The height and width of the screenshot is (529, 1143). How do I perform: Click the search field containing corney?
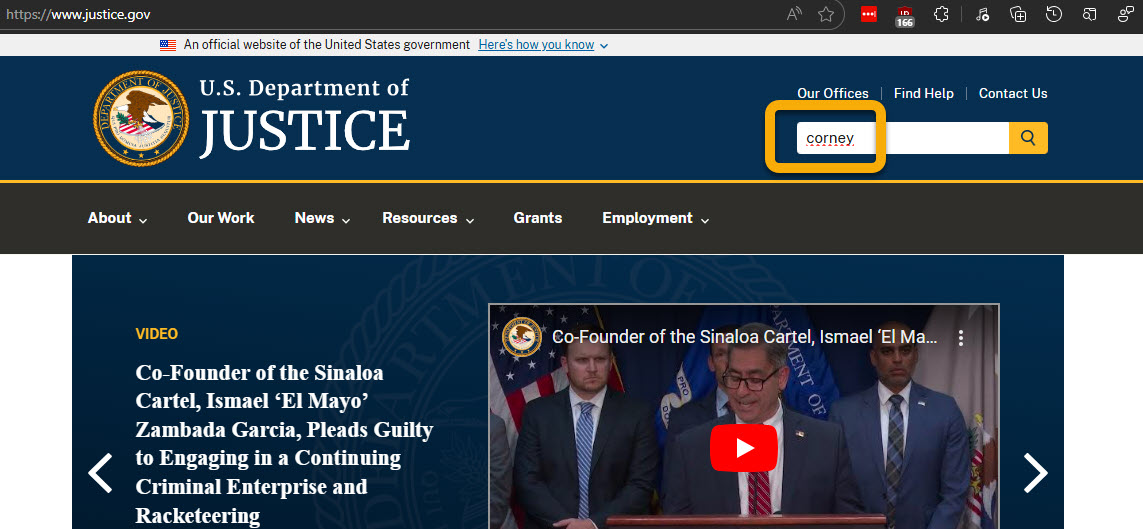coord(902,138)
